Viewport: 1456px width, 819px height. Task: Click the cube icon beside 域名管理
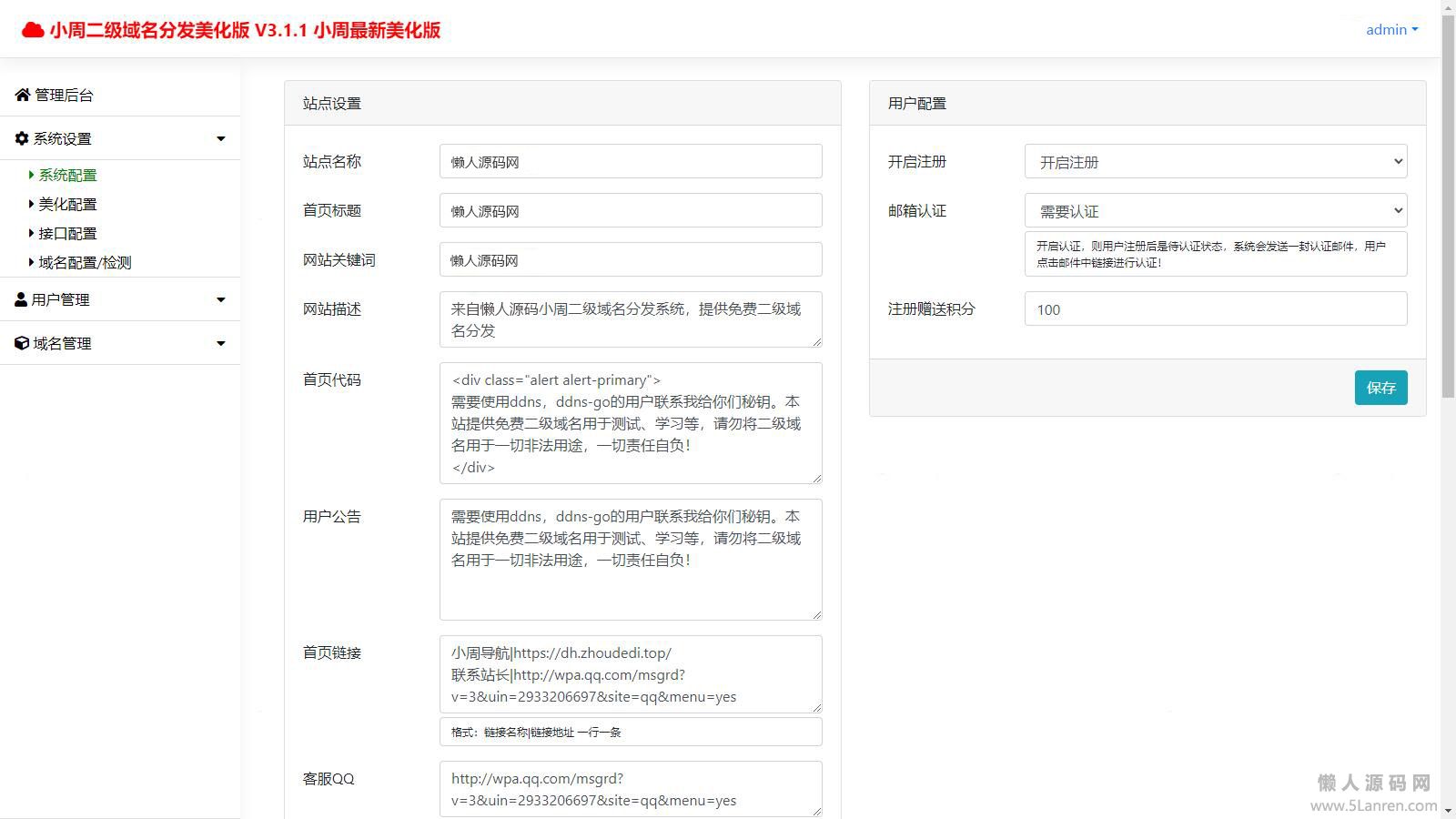pyautogui.click(x=22, y=343)
